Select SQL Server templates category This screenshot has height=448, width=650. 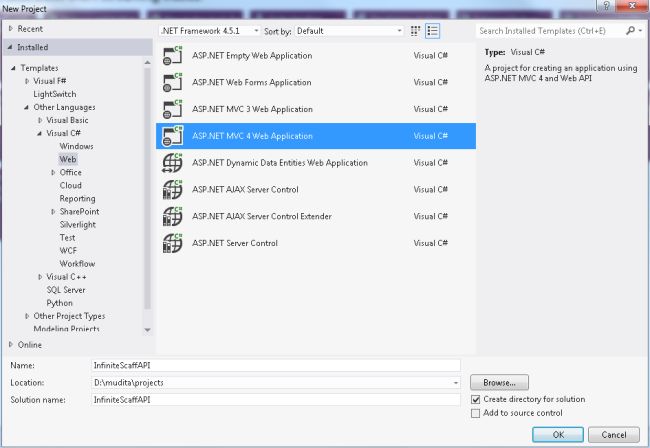click(66, 290)
